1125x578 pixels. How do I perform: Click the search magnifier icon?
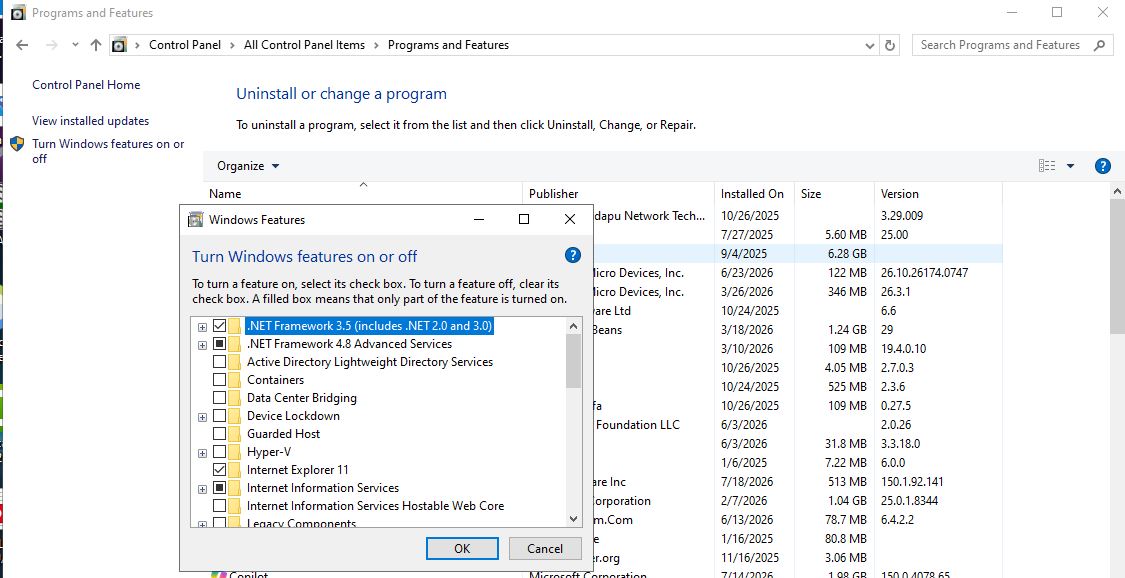pyautogui.click(x=1099, y=45)
